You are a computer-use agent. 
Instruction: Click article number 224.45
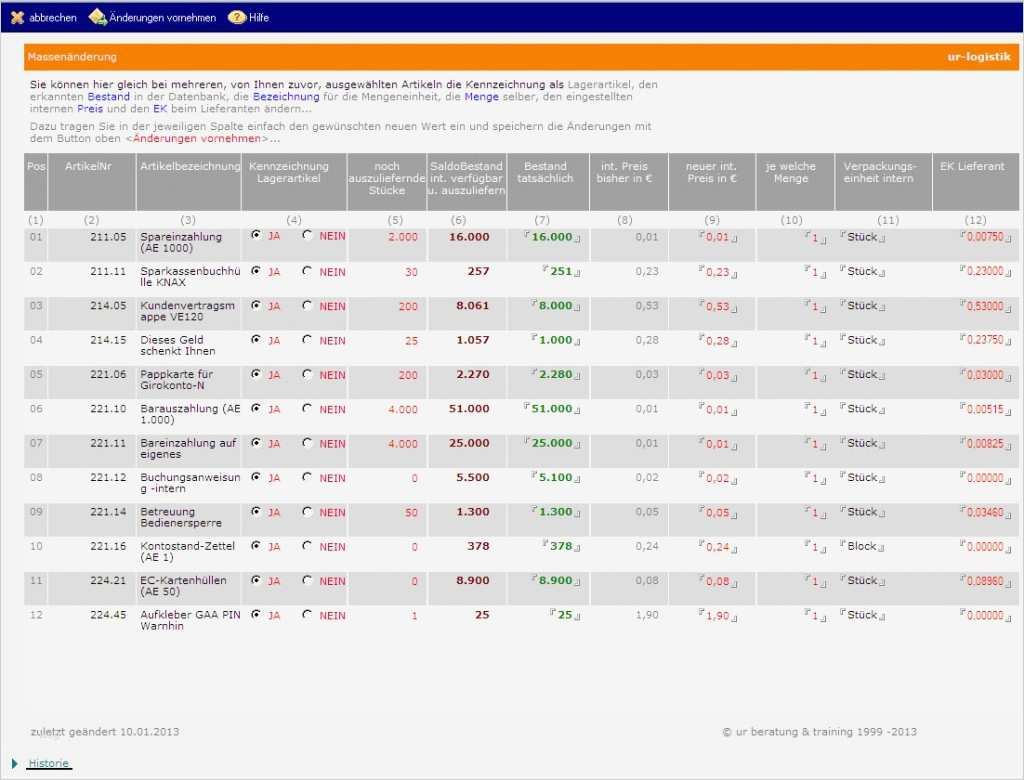[x=108, y=615]
